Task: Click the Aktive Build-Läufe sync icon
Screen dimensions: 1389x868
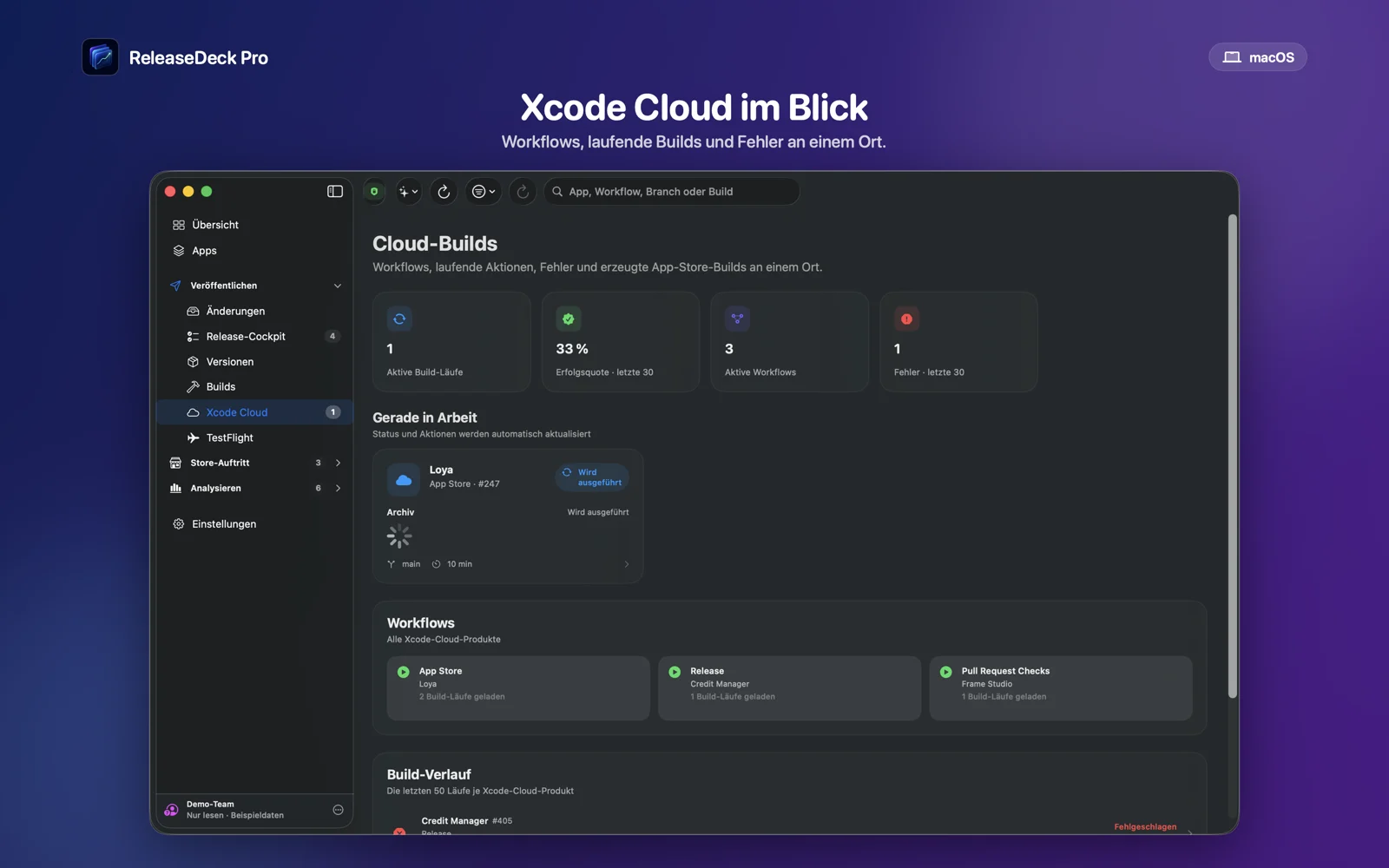Action: pyautogui.click(x=399, y=319)
